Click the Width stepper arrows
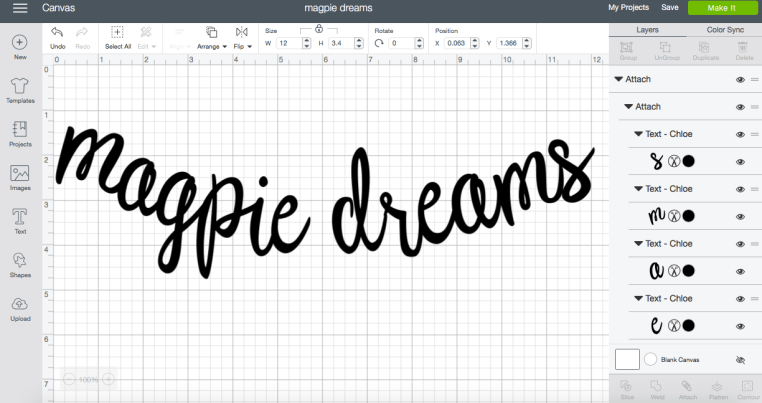 pos(306,43)
